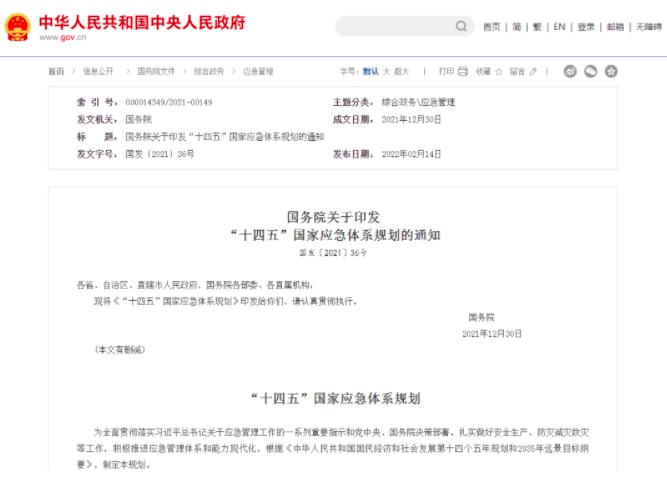Open the 无障碍 accessibility link
The width and height of the screenshot is (667, 499).
[649, 27]
